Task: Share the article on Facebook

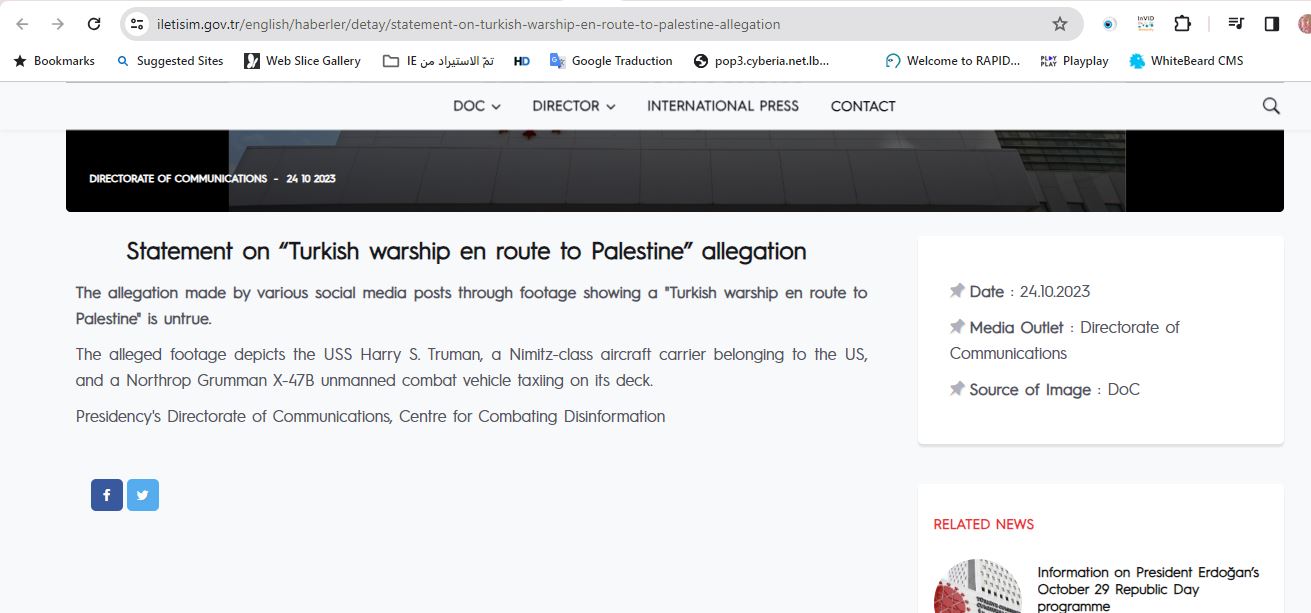Action: coord(107,495)
